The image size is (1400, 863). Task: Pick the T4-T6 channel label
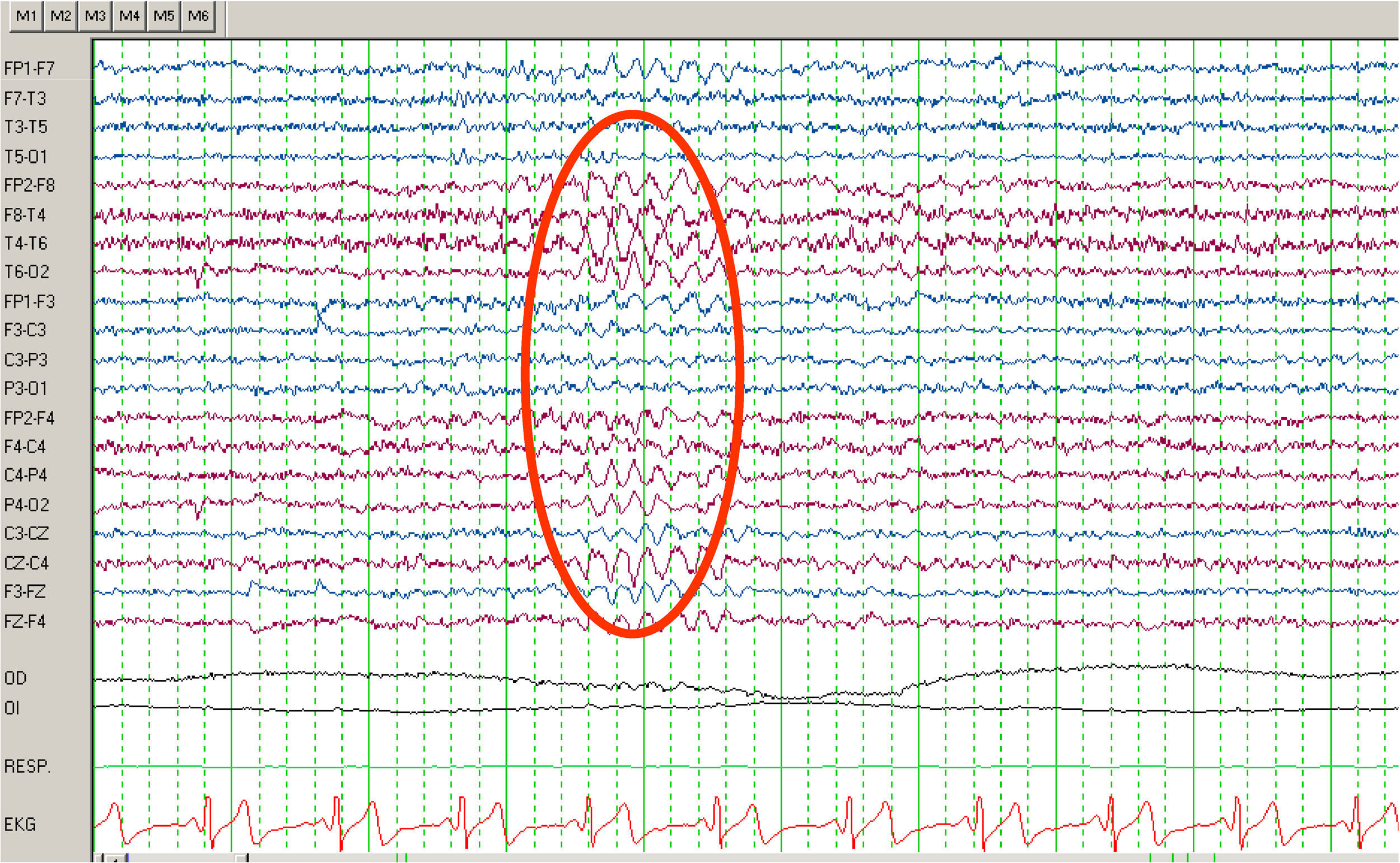[x=26, y=244]
